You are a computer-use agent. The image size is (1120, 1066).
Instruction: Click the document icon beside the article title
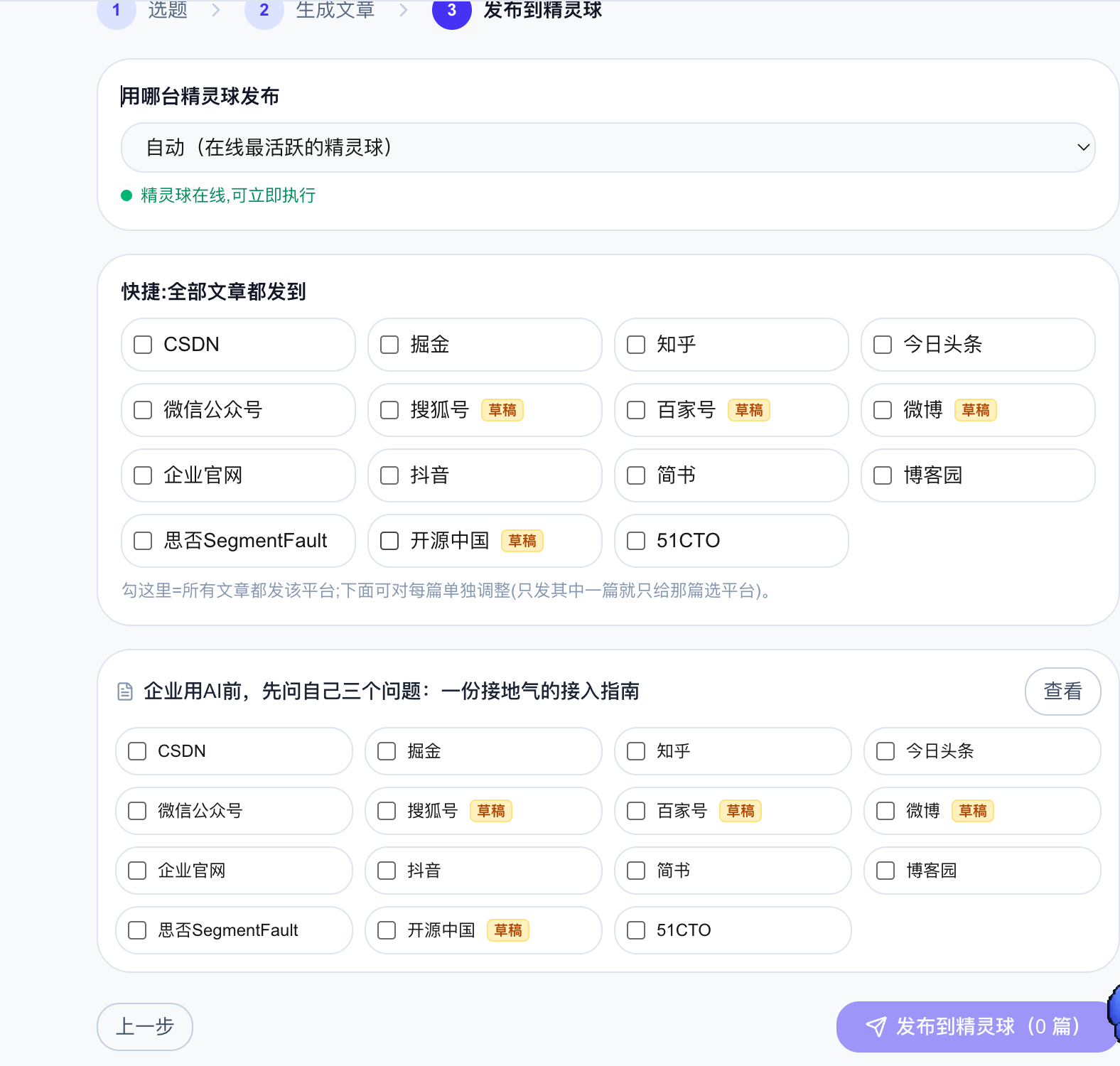pyautogui.click(x=125, y=691)
